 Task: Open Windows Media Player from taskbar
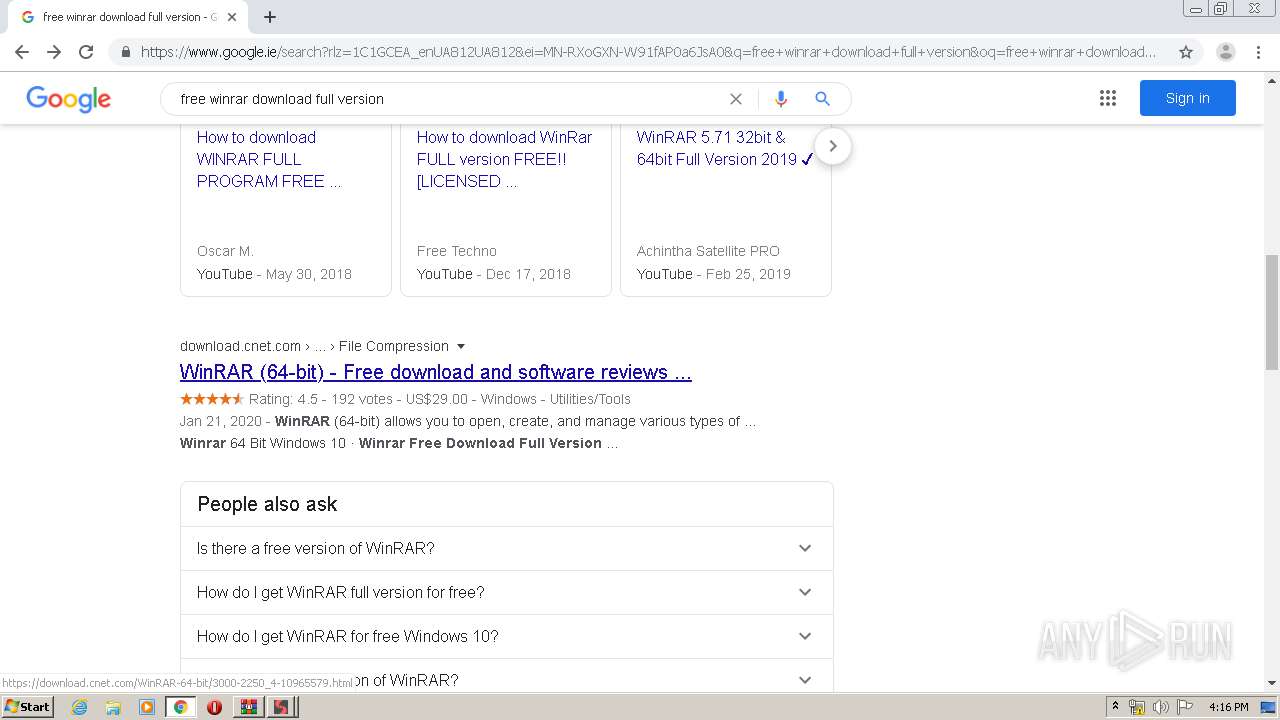pos(147,707)
